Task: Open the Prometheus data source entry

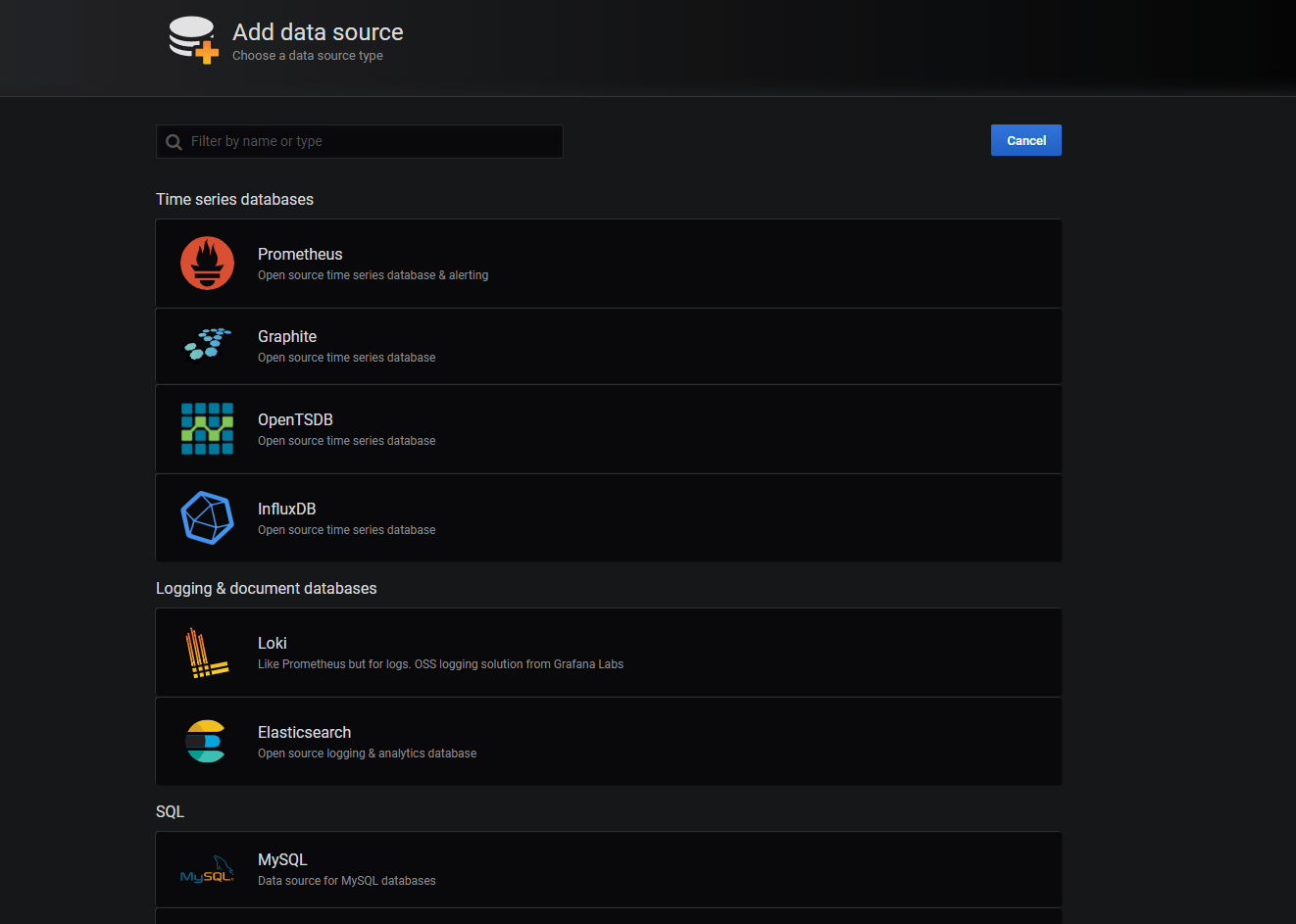Action: coord(608,263)
